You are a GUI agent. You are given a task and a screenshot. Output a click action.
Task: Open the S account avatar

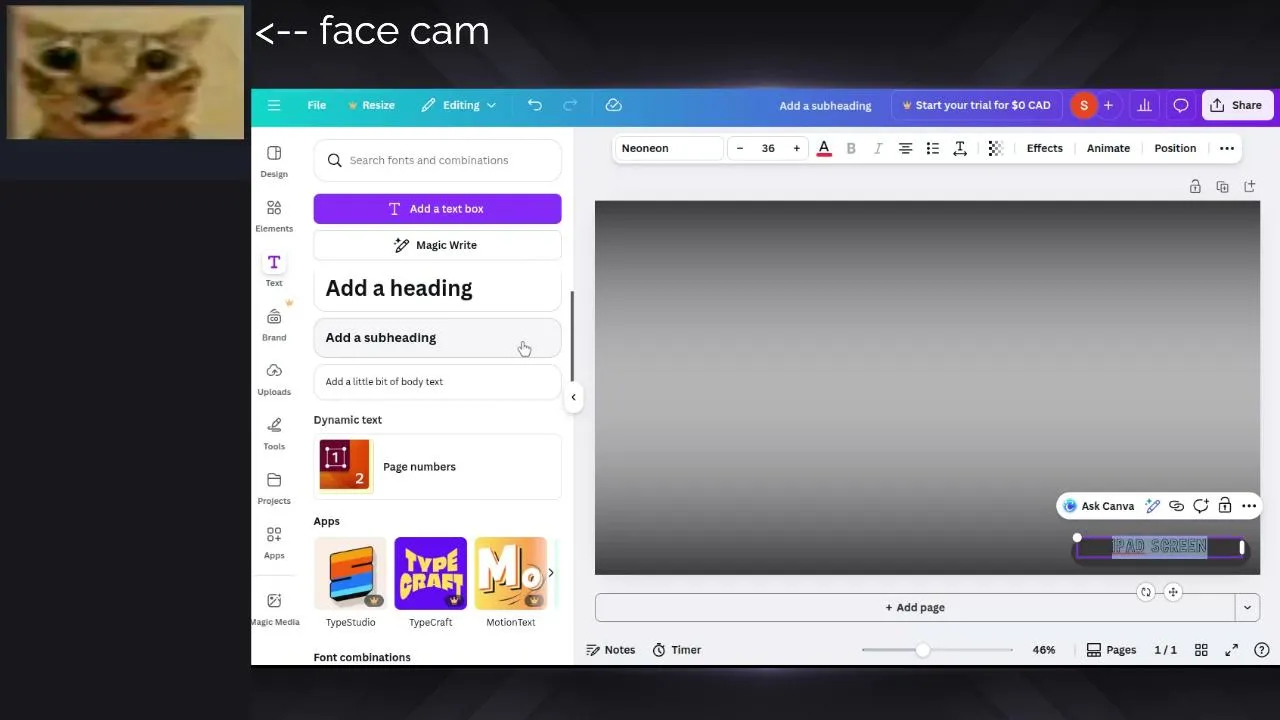tap(1084, 105)
